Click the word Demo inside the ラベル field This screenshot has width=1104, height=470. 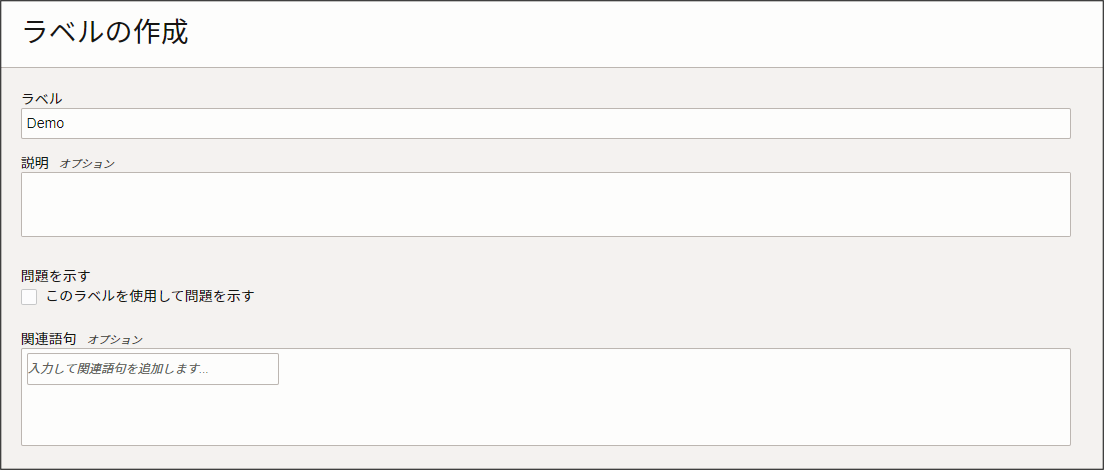(46, 123)
